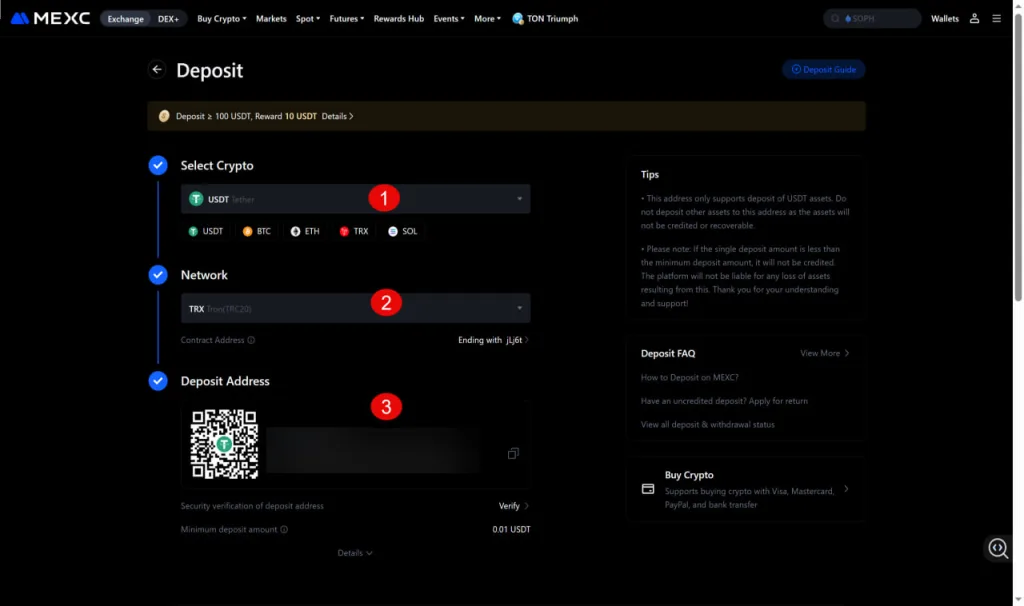
Task: Click Verify for deposit address security
Action: click(x=513, y=506)
